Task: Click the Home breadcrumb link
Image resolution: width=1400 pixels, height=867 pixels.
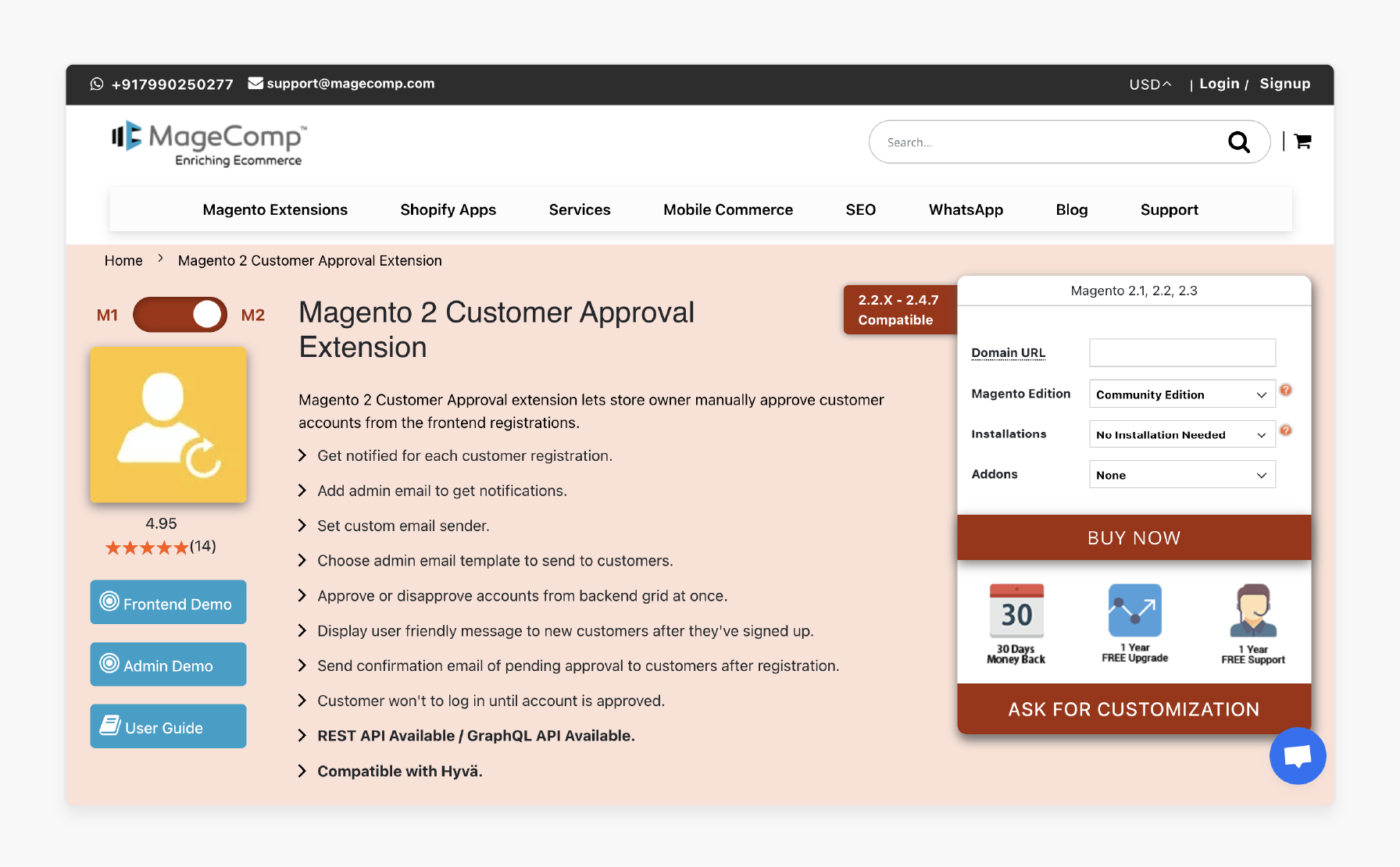Action: [123, 261]
